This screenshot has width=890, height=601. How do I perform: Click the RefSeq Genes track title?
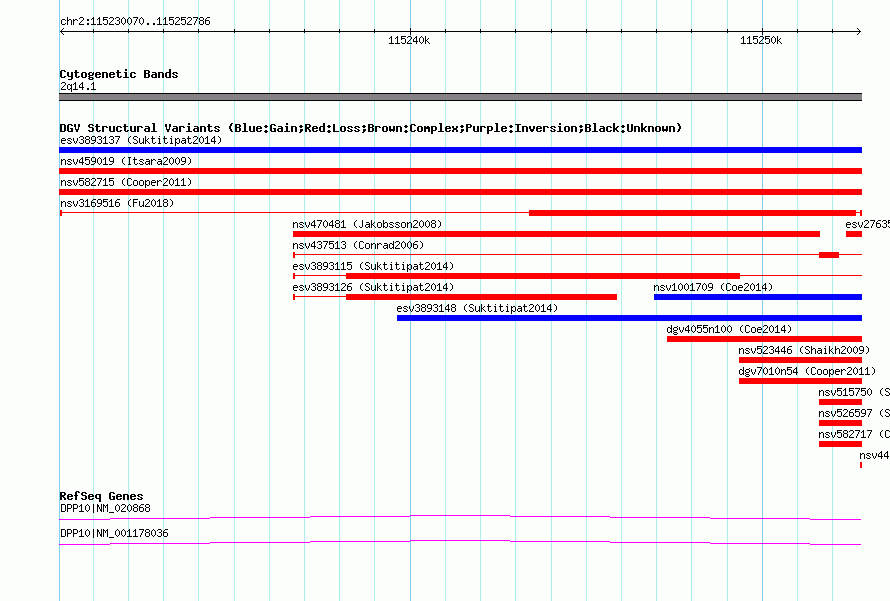101,496
